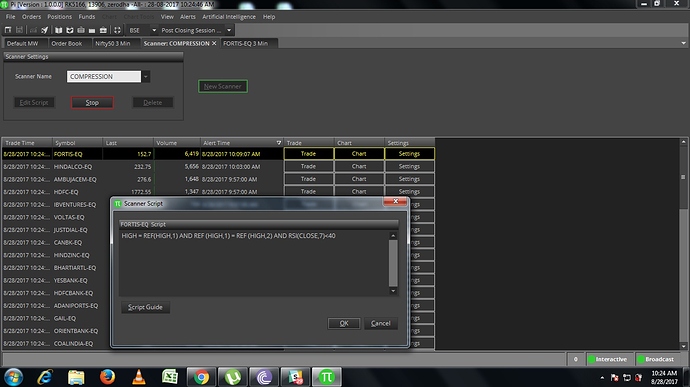The image size is (690, 387).
Task: Click the Script Guide button
Action: [x=145, y=307]
